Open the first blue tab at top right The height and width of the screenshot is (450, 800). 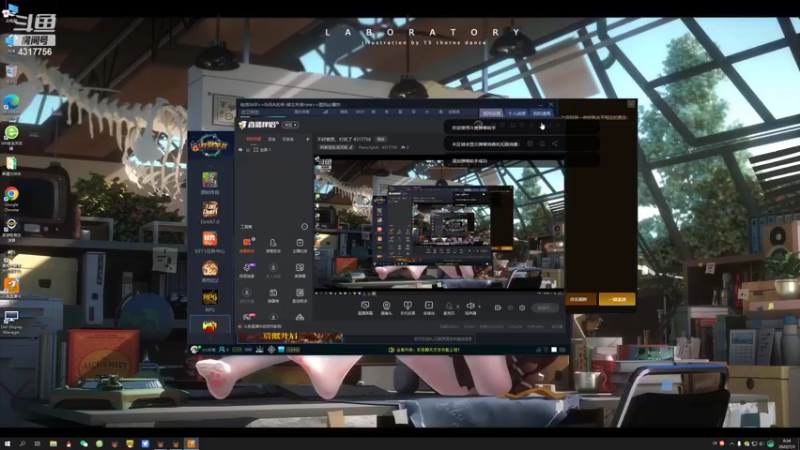click(491, 113)
